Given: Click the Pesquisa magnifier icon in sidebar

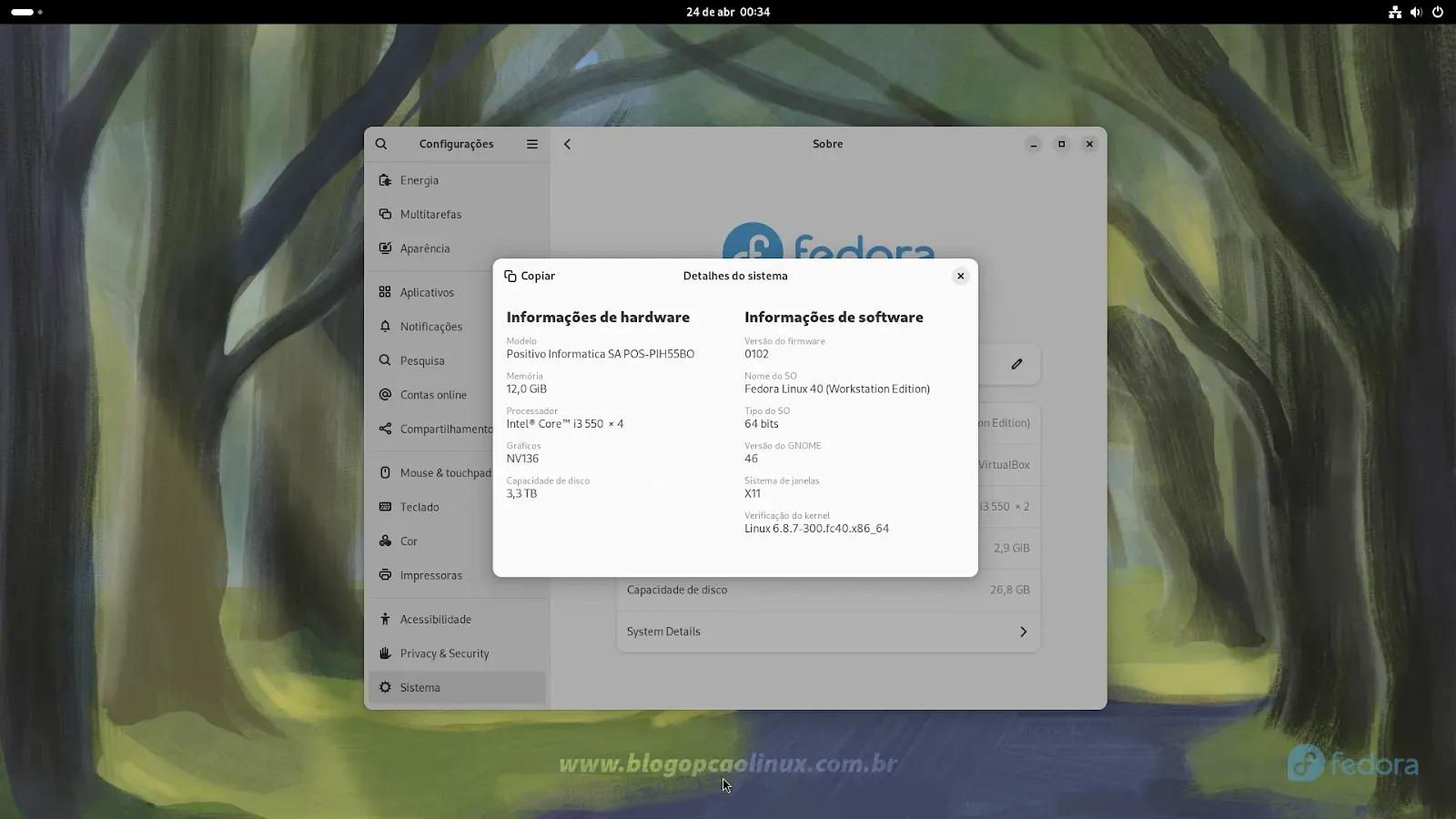Looking at the screenshot, I should point(385,360).
